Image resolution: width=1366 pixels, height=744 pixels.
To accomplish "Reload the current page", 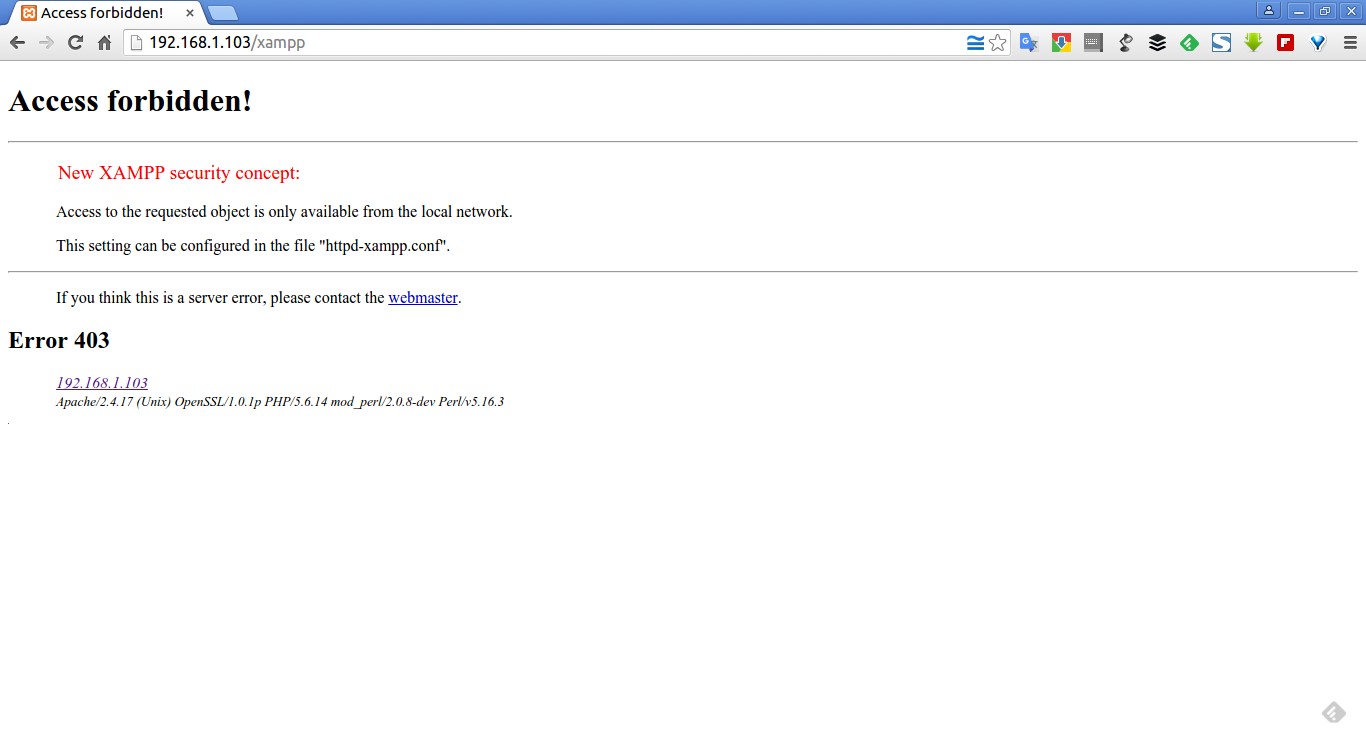I will [75, 43].
